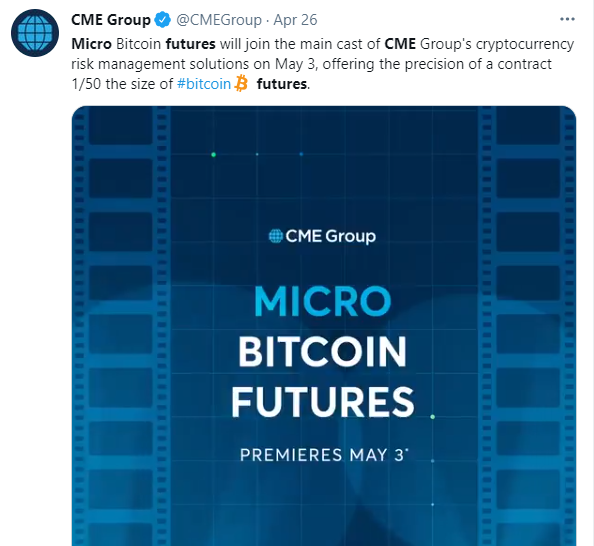Image resolution: width=594 pixels, height=546 pixels.
Task: Click the left film strip graphic
Action: pyautogui.click(x=121, y=326)
